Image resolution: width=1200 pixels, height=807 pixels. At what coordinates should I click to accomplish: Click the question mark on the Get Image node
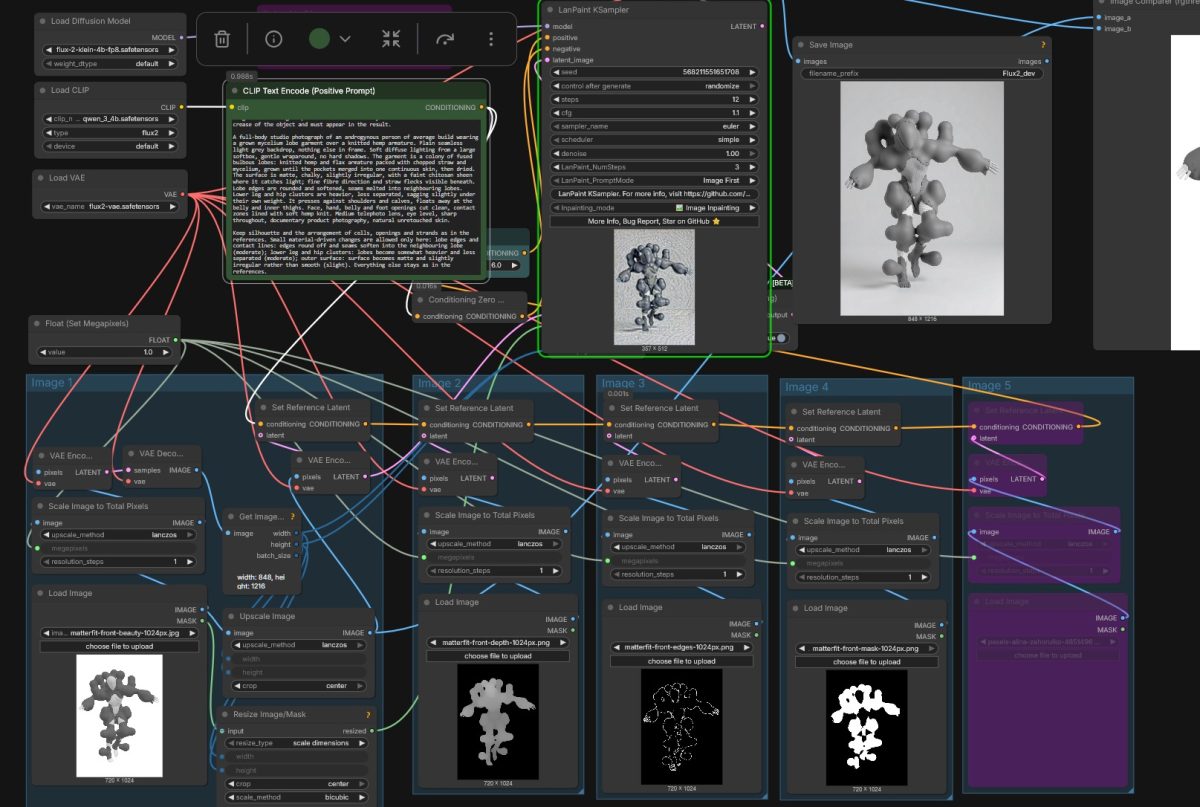pyautogui.click(x=293, y=517)
